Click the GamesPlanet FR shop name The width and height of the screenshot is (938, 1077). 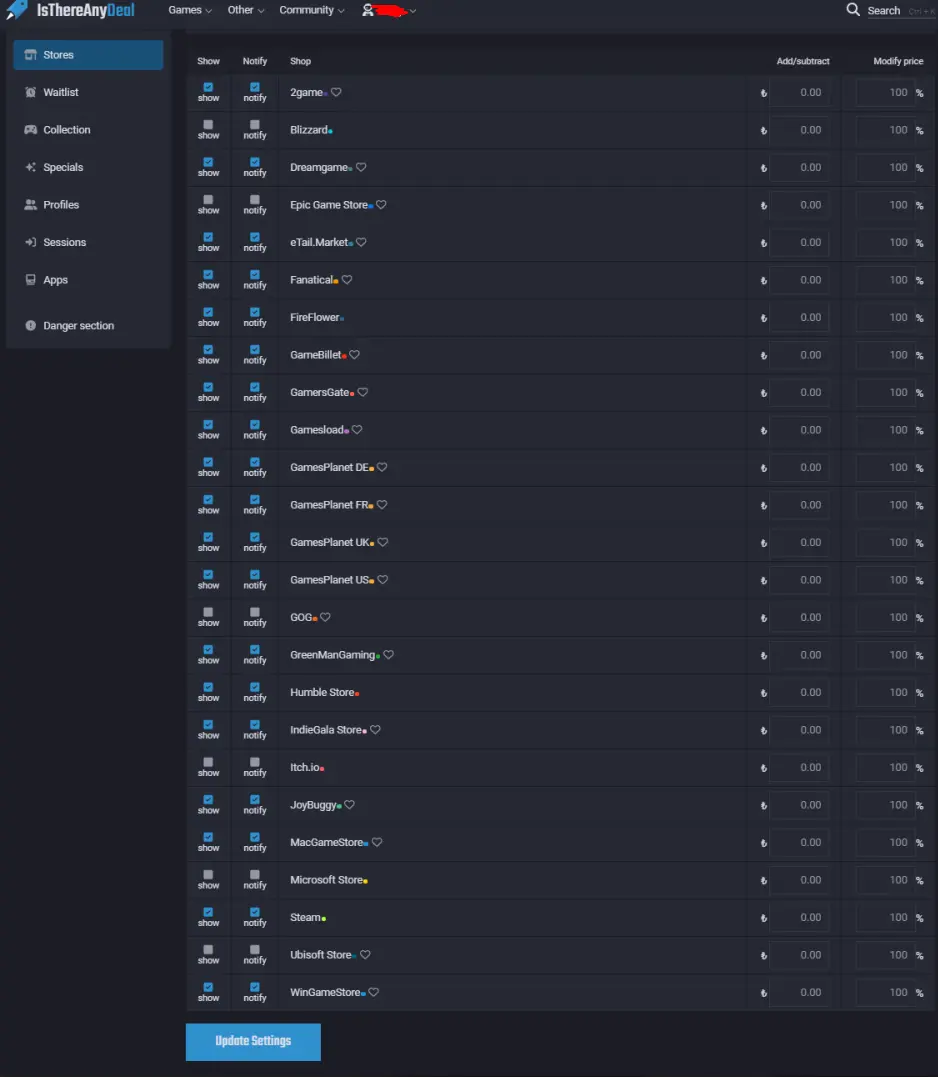click(329, 505)
